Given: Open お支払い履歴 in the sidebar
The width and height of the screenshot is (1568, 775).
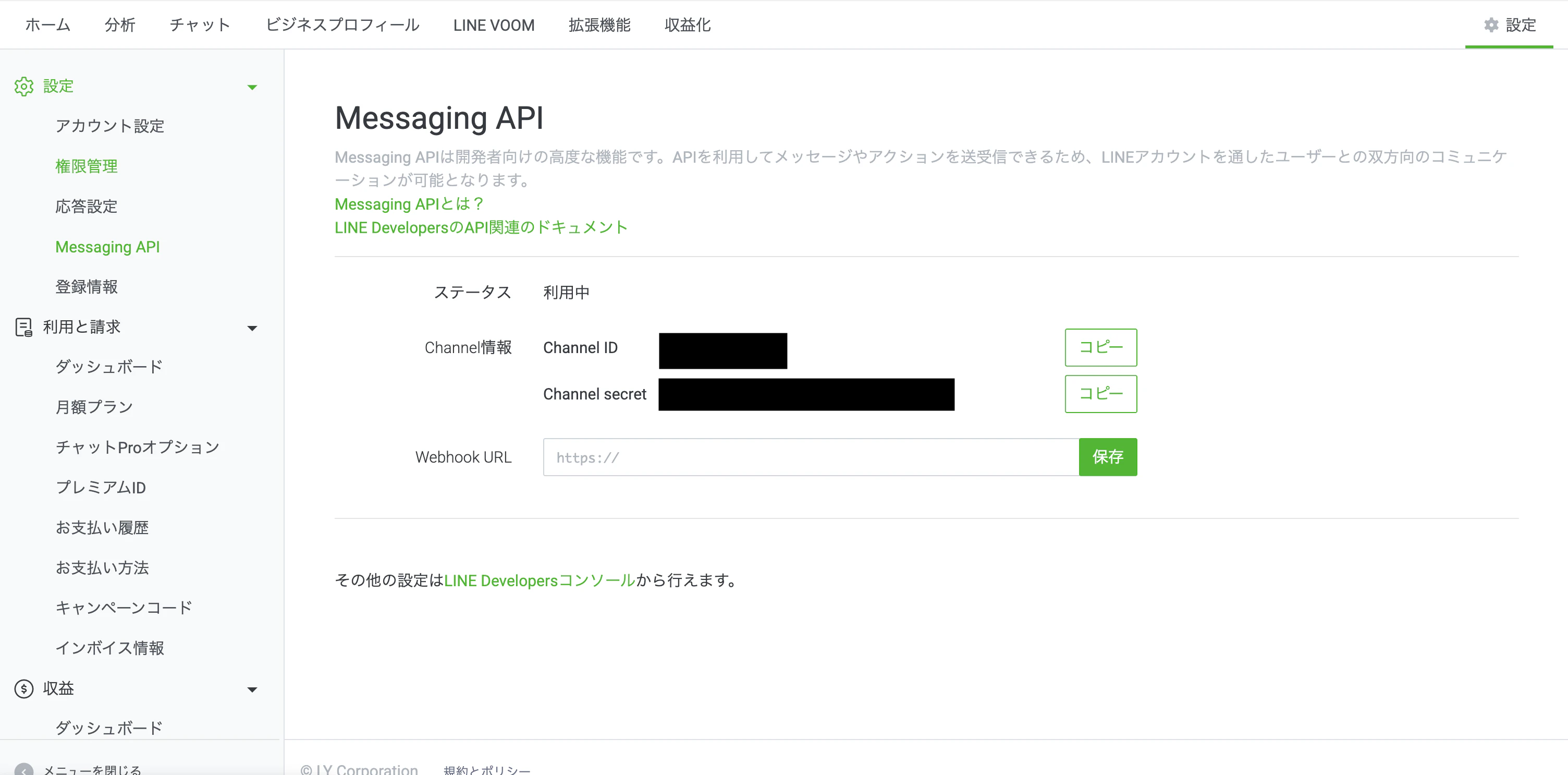Looking at the screenshot, I should point(102,528).
